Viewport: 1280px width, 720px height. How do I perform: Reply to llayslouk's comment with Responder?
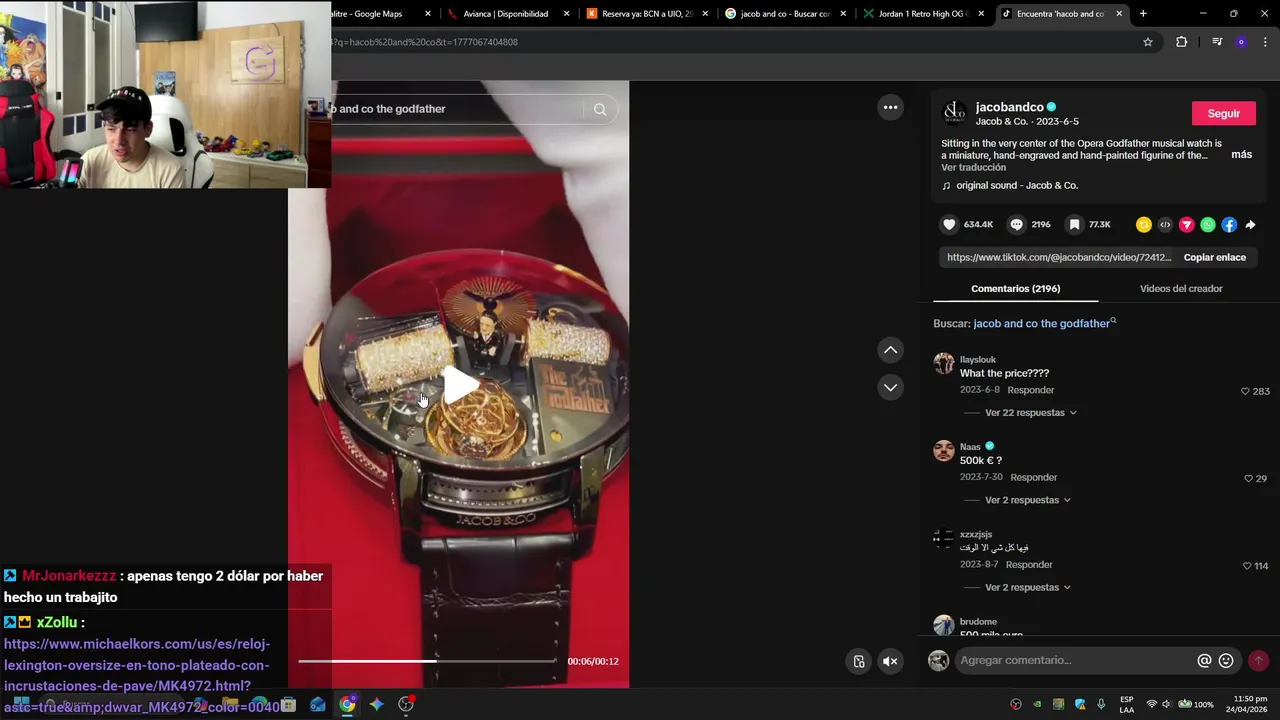coord(1030,390)
